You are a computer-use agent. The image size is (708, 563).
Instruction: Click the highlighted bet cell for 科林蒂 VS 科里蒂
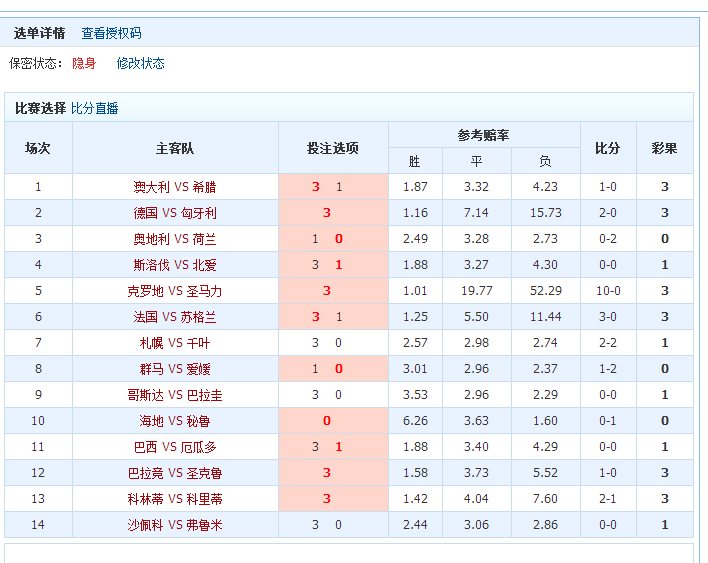point(333,499)
